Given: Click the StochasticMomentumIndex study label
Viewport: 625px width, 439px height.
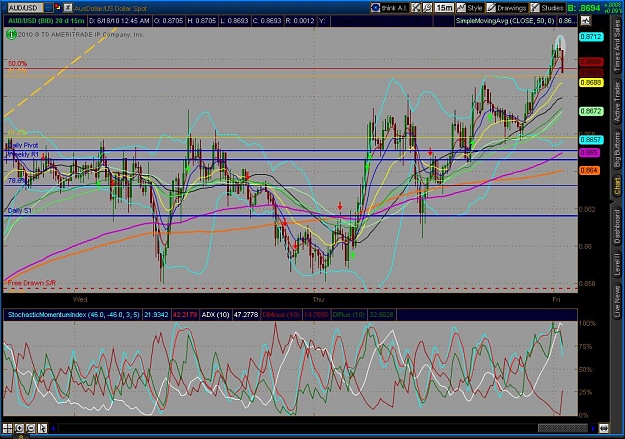Looking at the screenshot, I should click(74, 315).
